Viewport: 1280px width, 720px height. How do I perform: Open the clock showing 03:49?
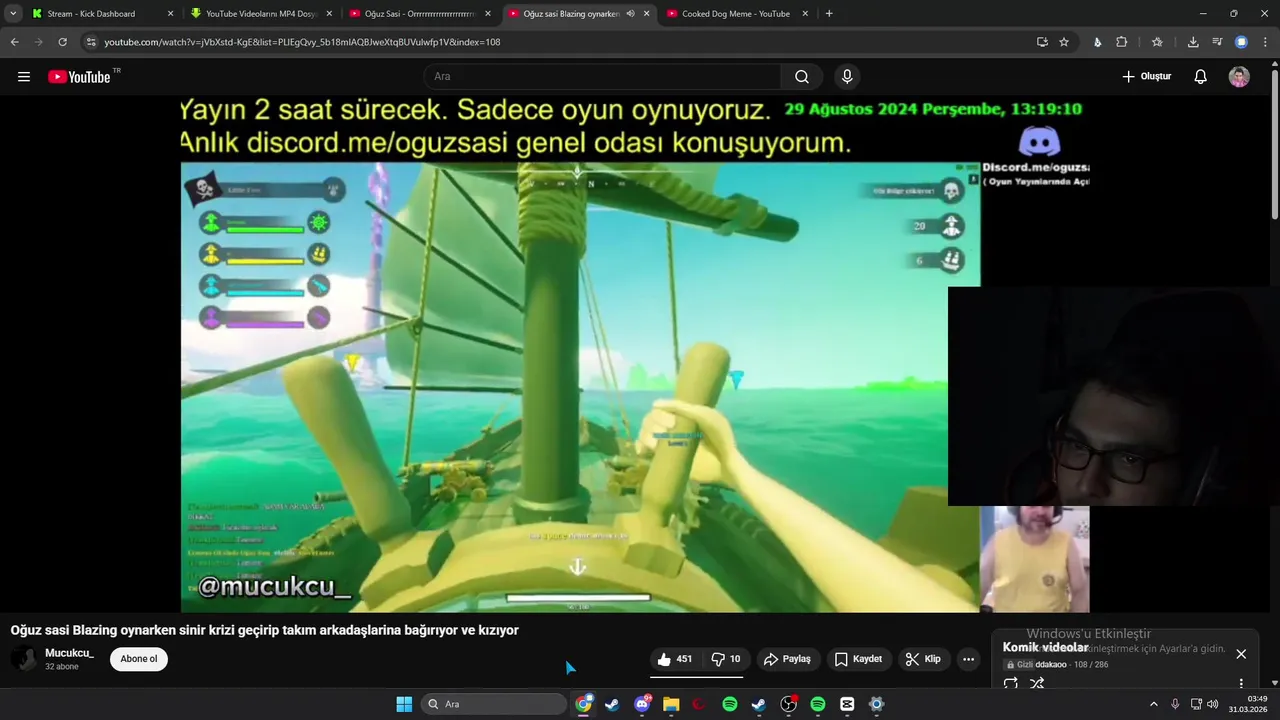[x=1249, y=704]
